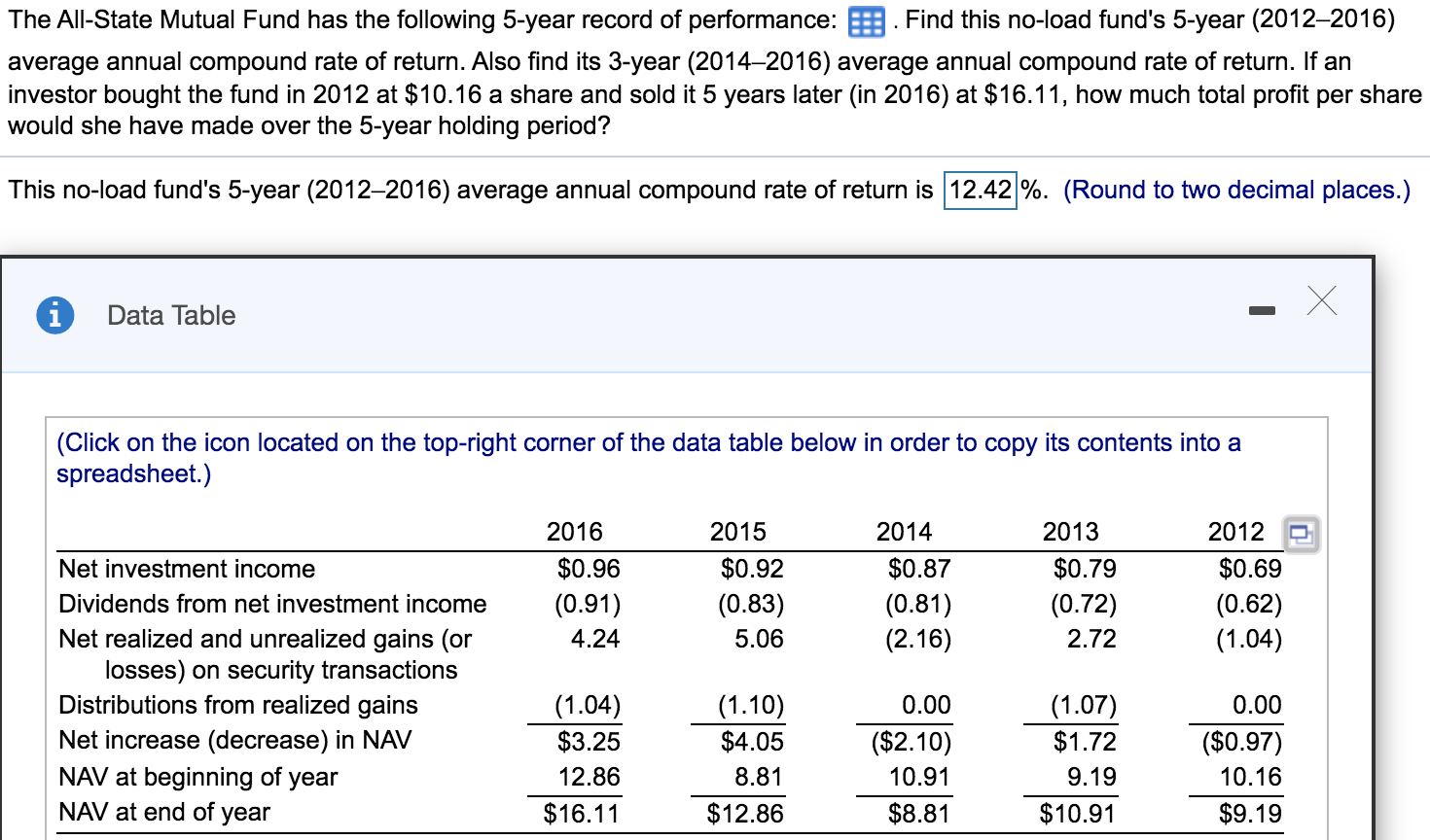Click the $12.86 end NAV value
Screen dimensions: 1430x840
tap(744, 813)
